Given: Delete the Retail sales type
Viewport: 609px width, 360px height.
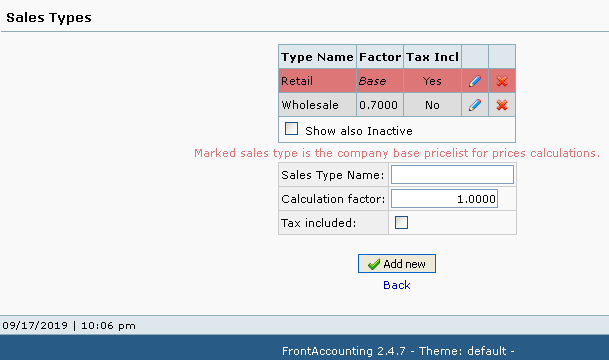Looking at the screenshot, I should 502,81.
